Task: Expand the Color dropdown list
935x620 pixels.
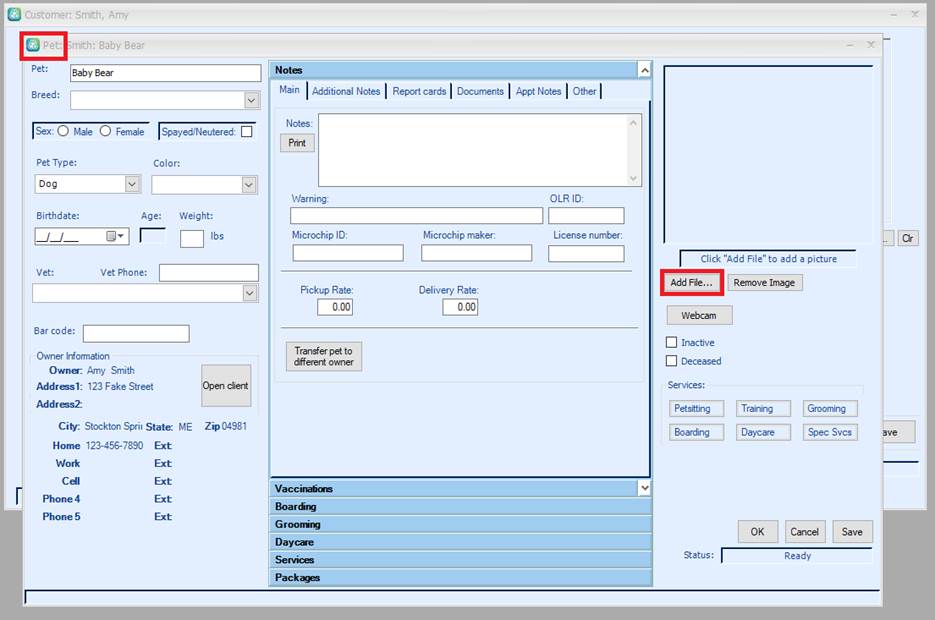Action: [249, 185]
